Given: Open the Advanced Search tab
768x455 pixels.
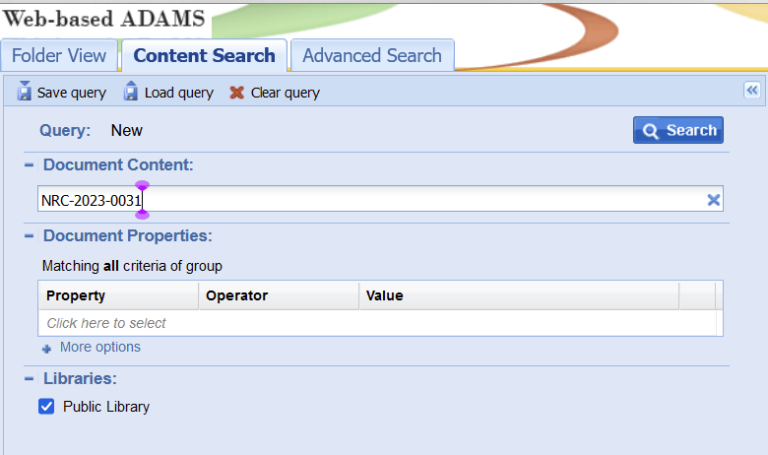Looking at the screenshot, I should pos(372,56).
